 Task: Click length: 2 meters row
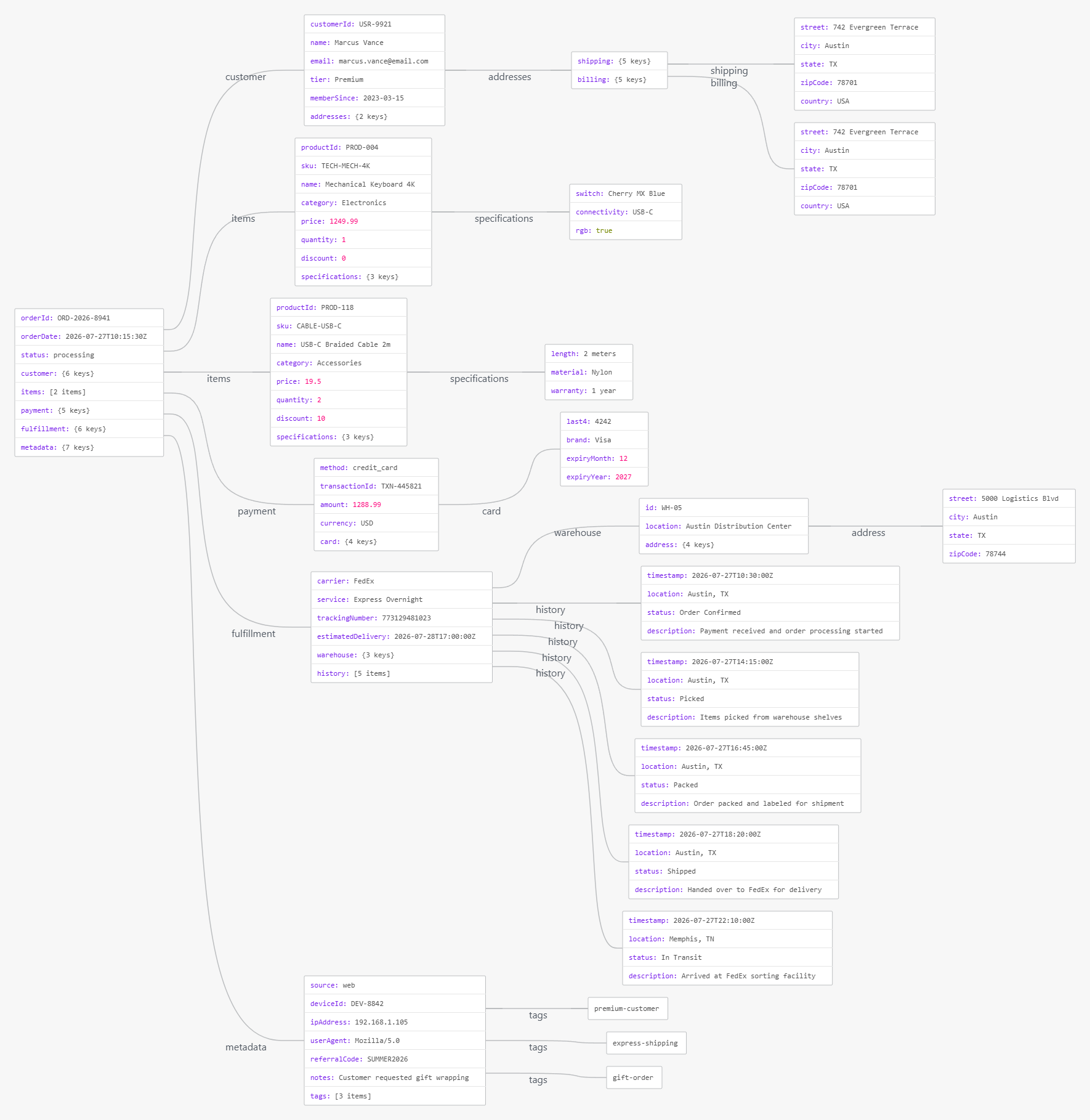(x=589, y=354)
